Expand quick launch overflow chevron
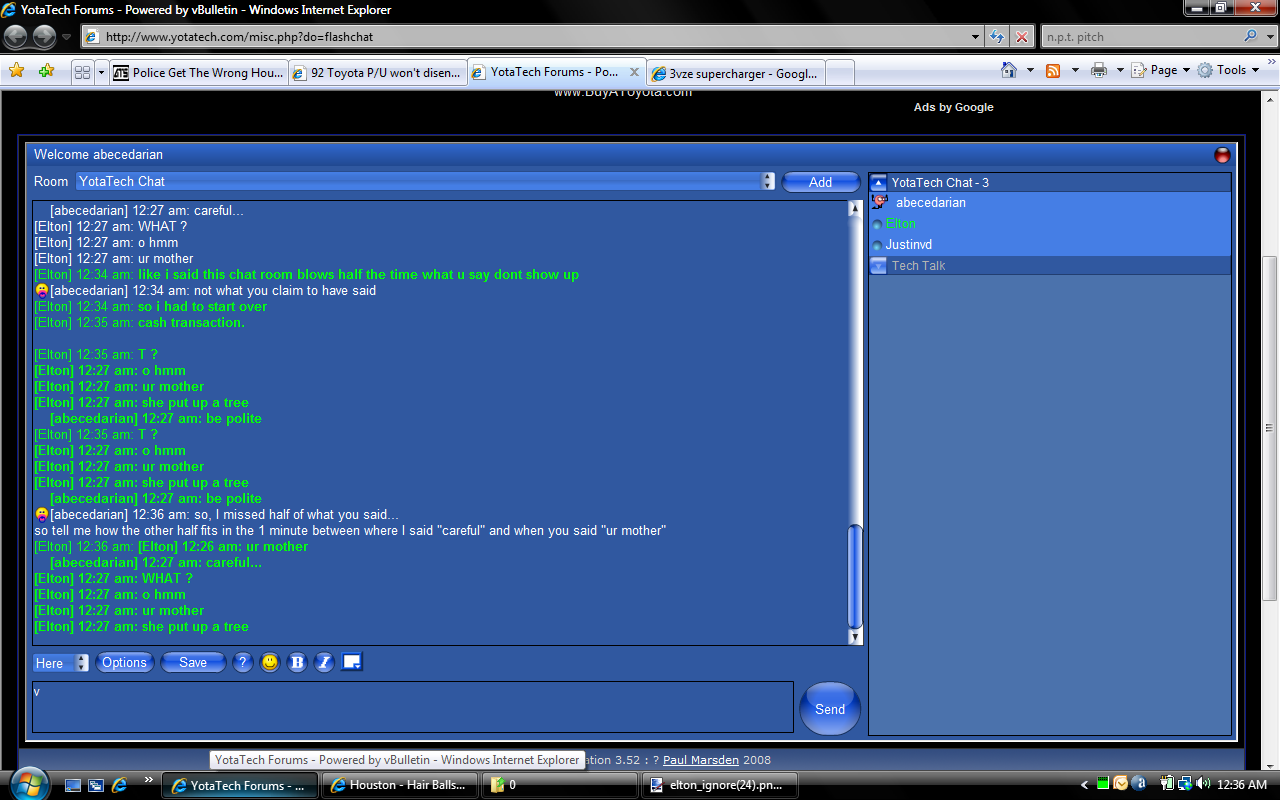 coord(149,779)
